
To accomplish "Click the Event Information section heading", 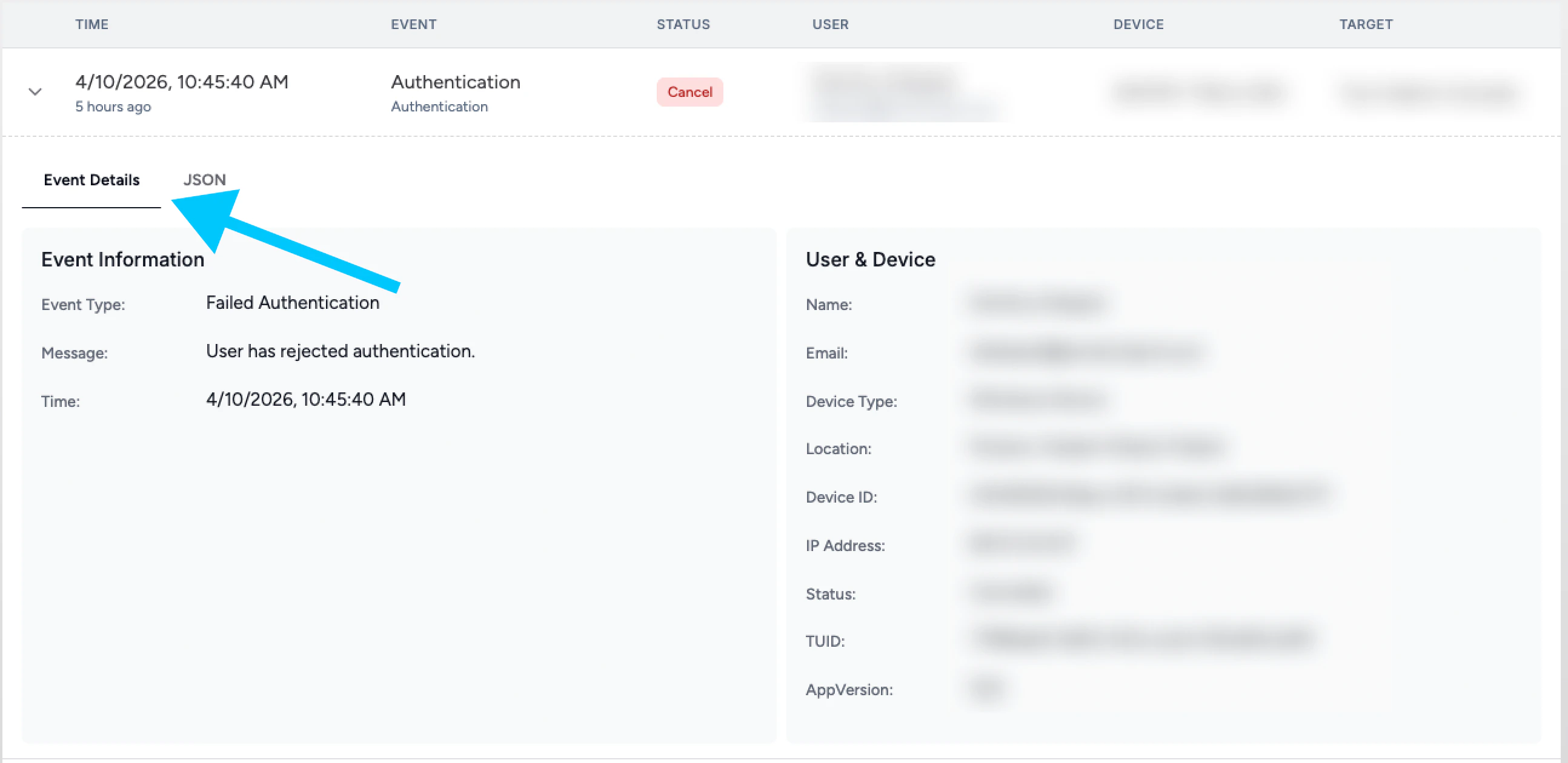I will pos(122,260).
